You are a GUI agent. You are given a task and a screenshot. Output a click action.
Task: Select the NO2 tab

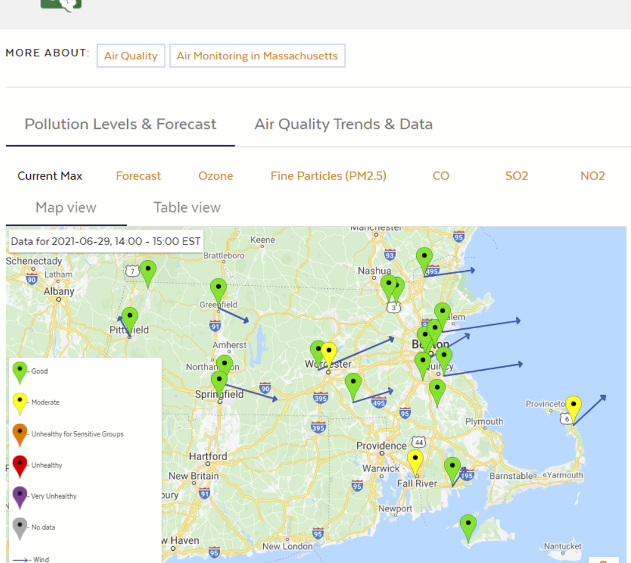click(592, 176)
